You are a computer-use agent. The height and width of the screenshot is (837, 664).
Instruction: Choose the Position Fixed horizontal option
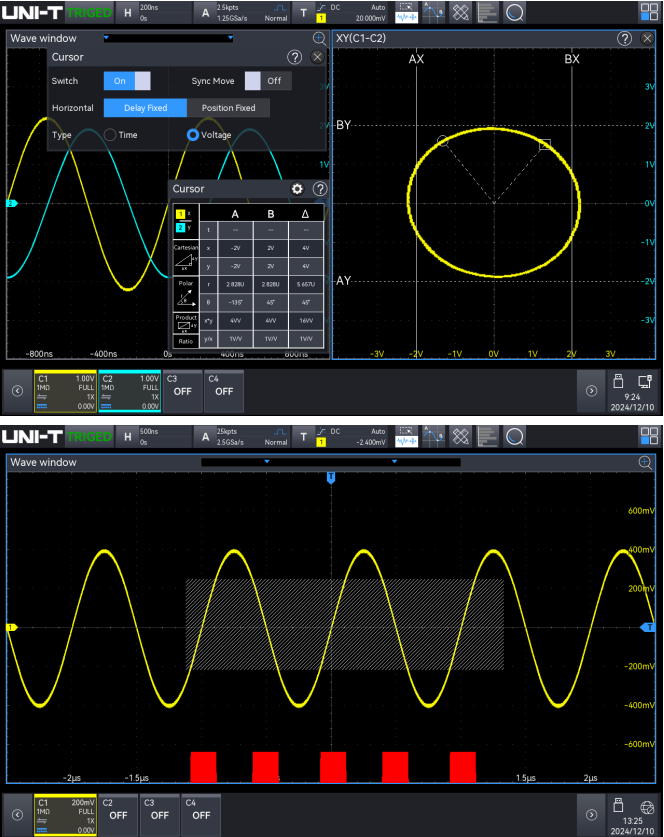(x=228, y=108)
